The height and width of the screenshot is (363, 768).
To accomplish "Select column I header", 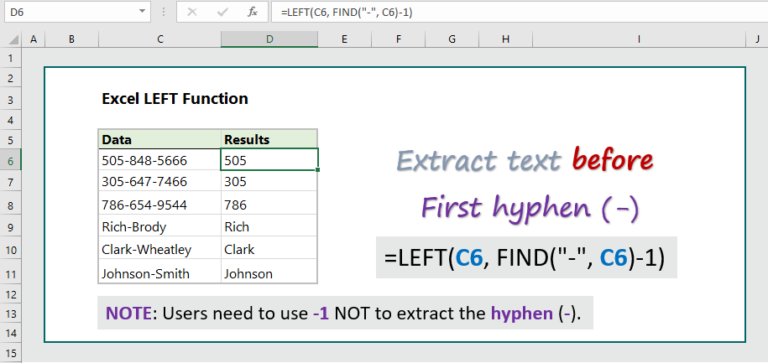I will [x=639, y=40].
